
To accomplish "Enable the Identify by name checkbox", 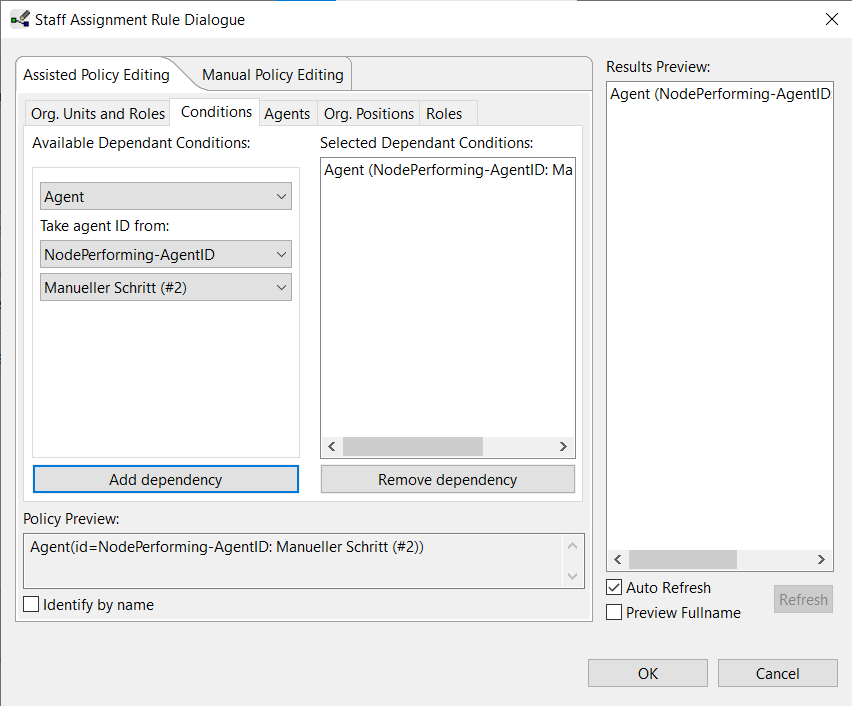I will 31,604.
